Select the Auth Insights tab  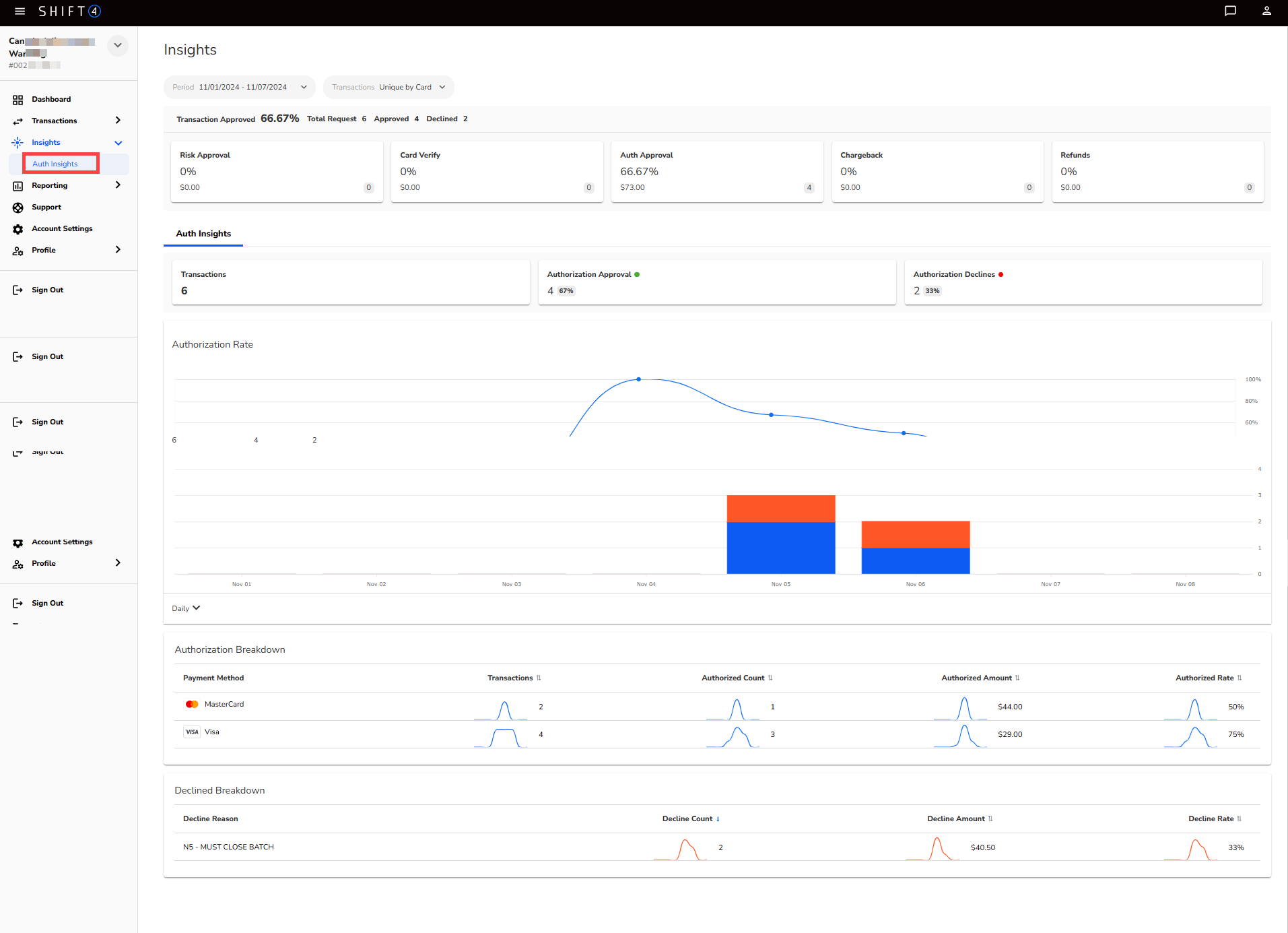pyautogui.click(x=203, y=234)
